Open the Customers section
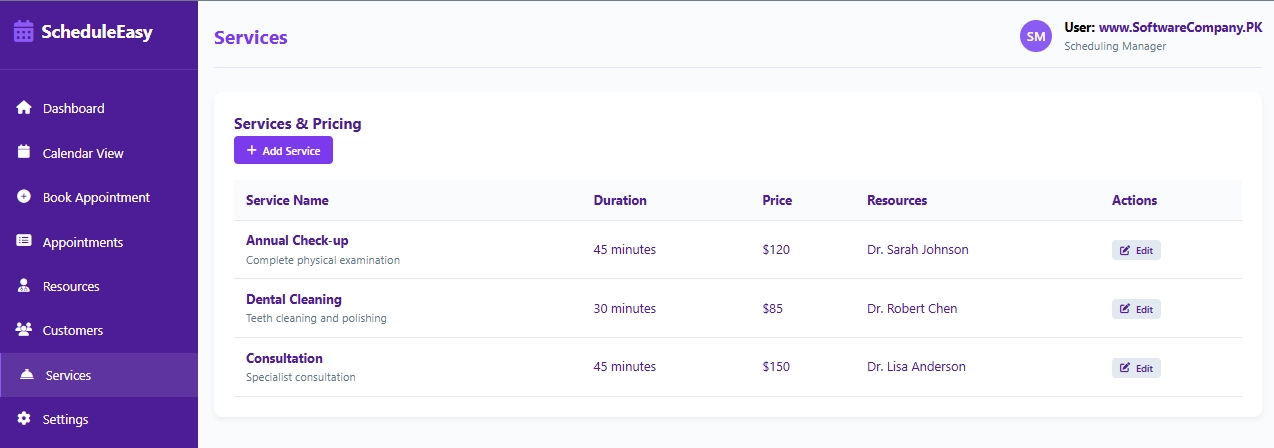 (72, 330)
